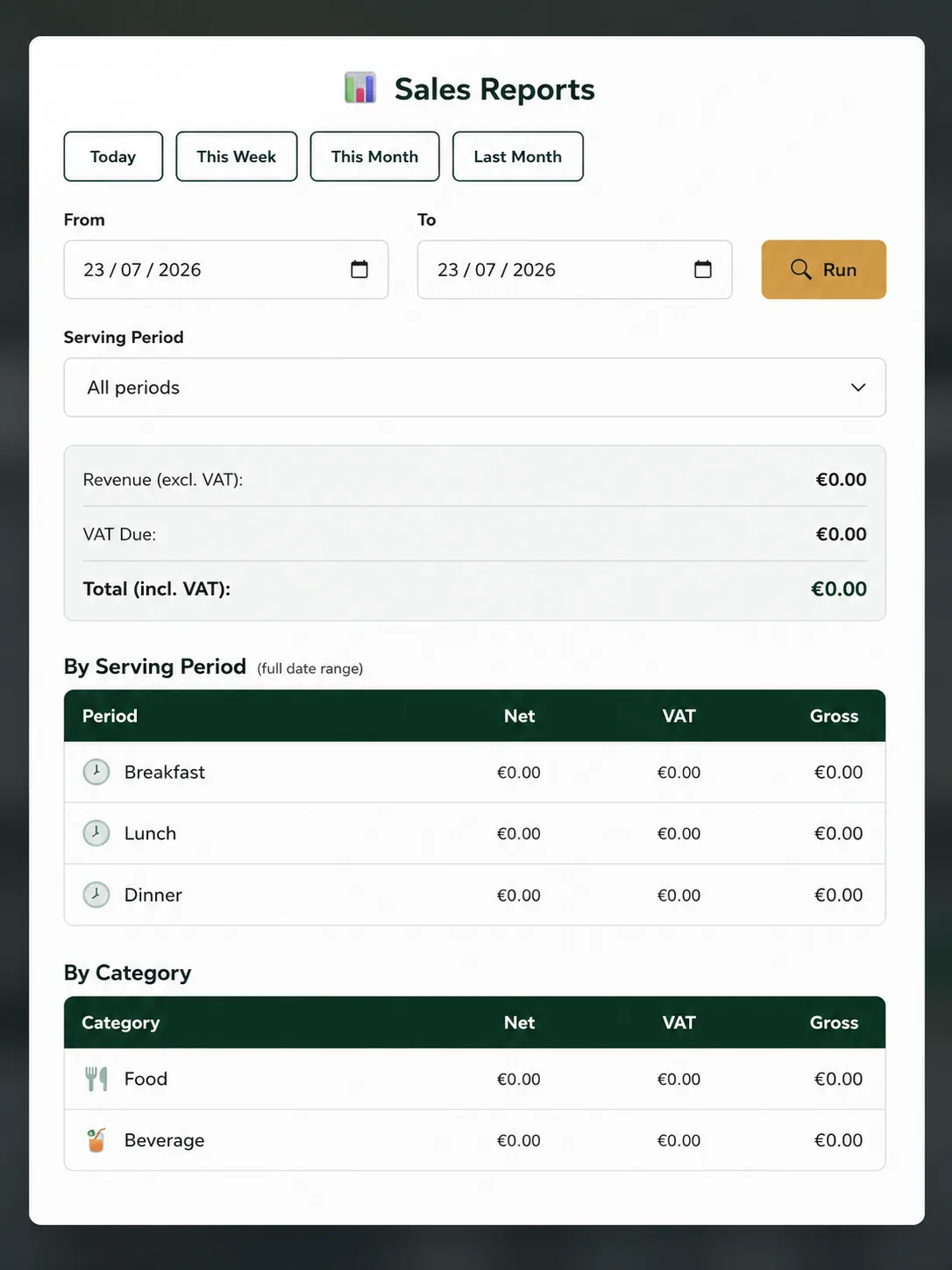Choose the This Month range button

point(375,157)
